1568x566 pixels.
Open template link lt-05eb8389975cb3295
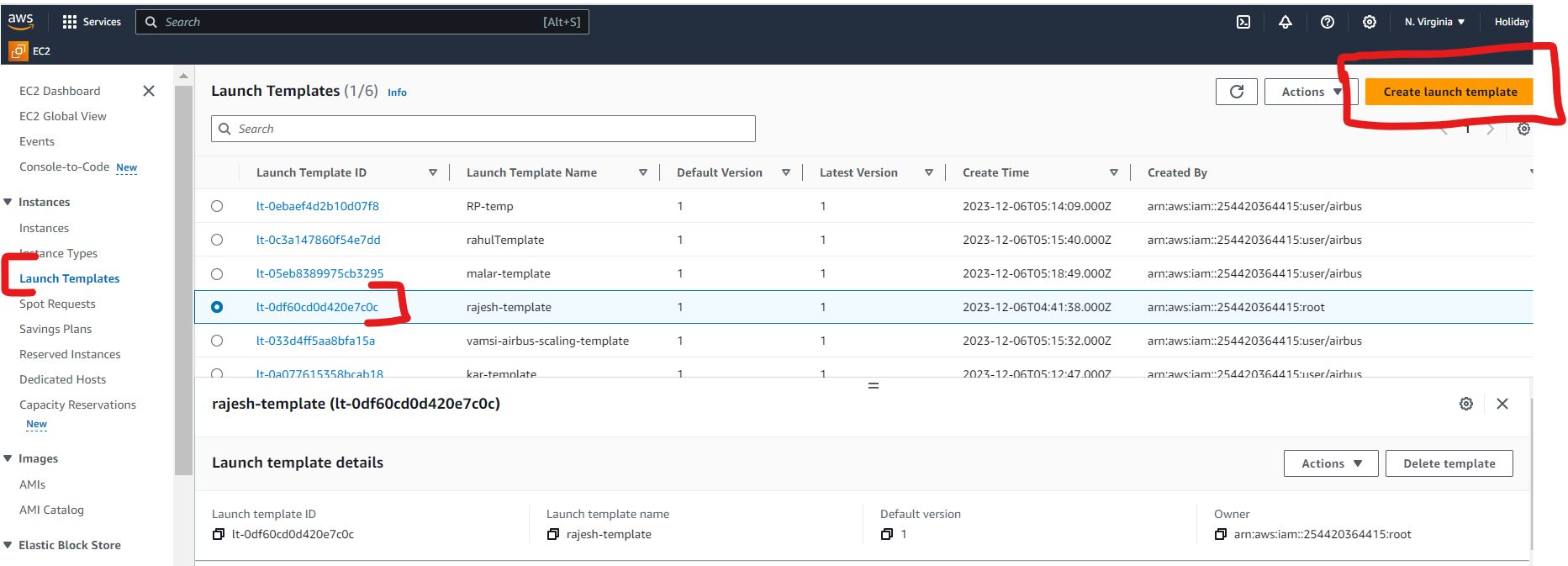pos(320,273)
